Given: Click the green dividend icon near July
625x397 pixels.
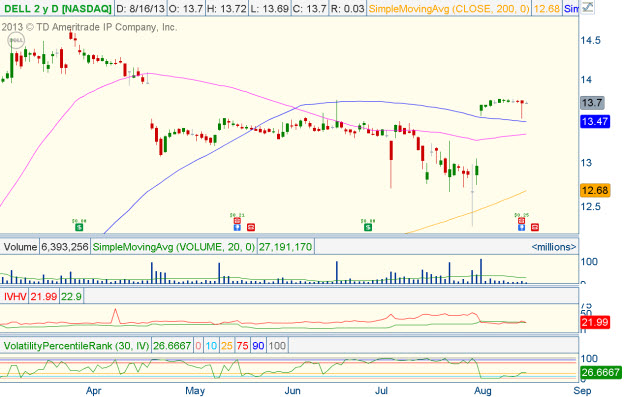Looking at the screenshot, I should pos(368,227).
